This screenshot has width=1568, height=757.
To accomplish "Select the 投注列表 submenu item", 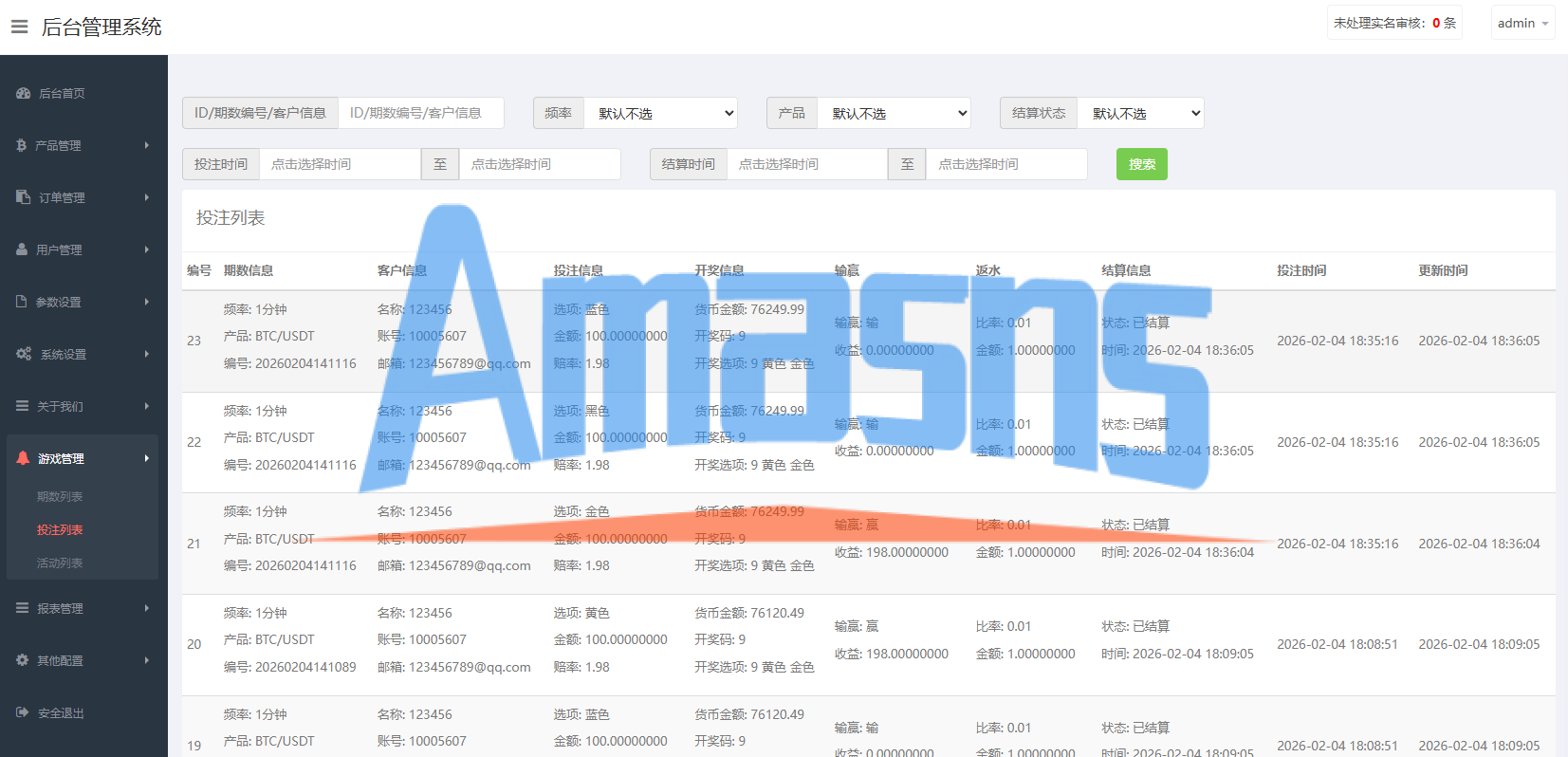I will (60, 529).
